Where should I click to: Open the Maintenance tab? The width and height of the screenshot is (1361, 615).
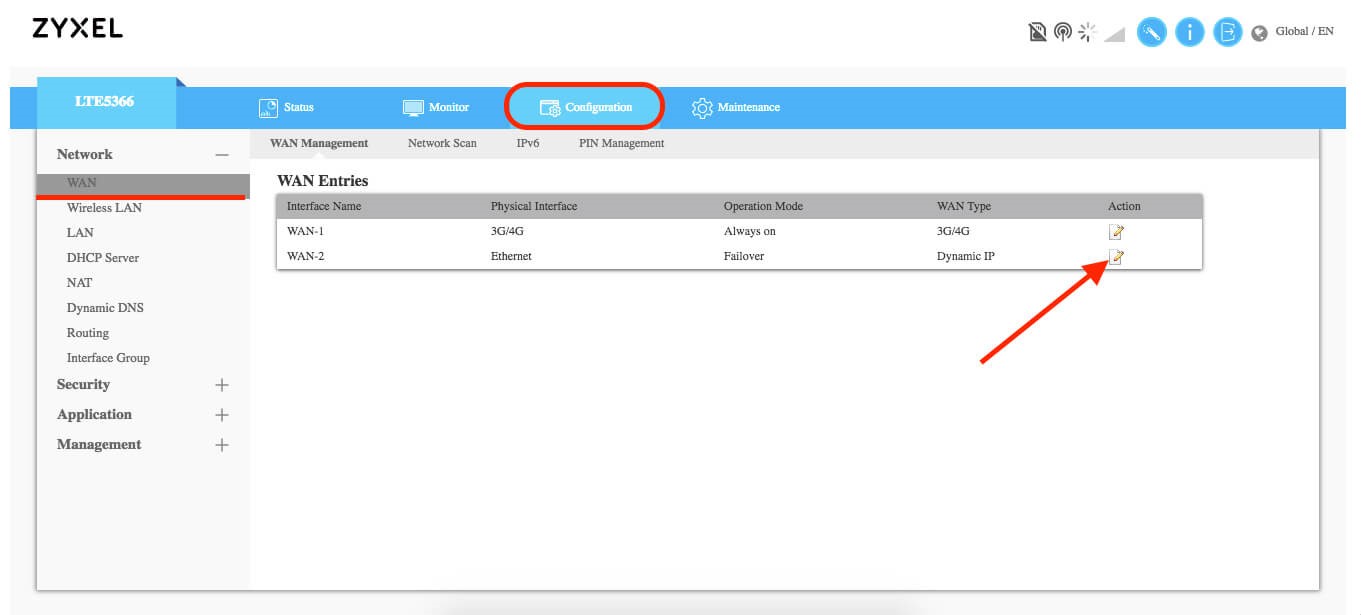[x=736, y=107]
